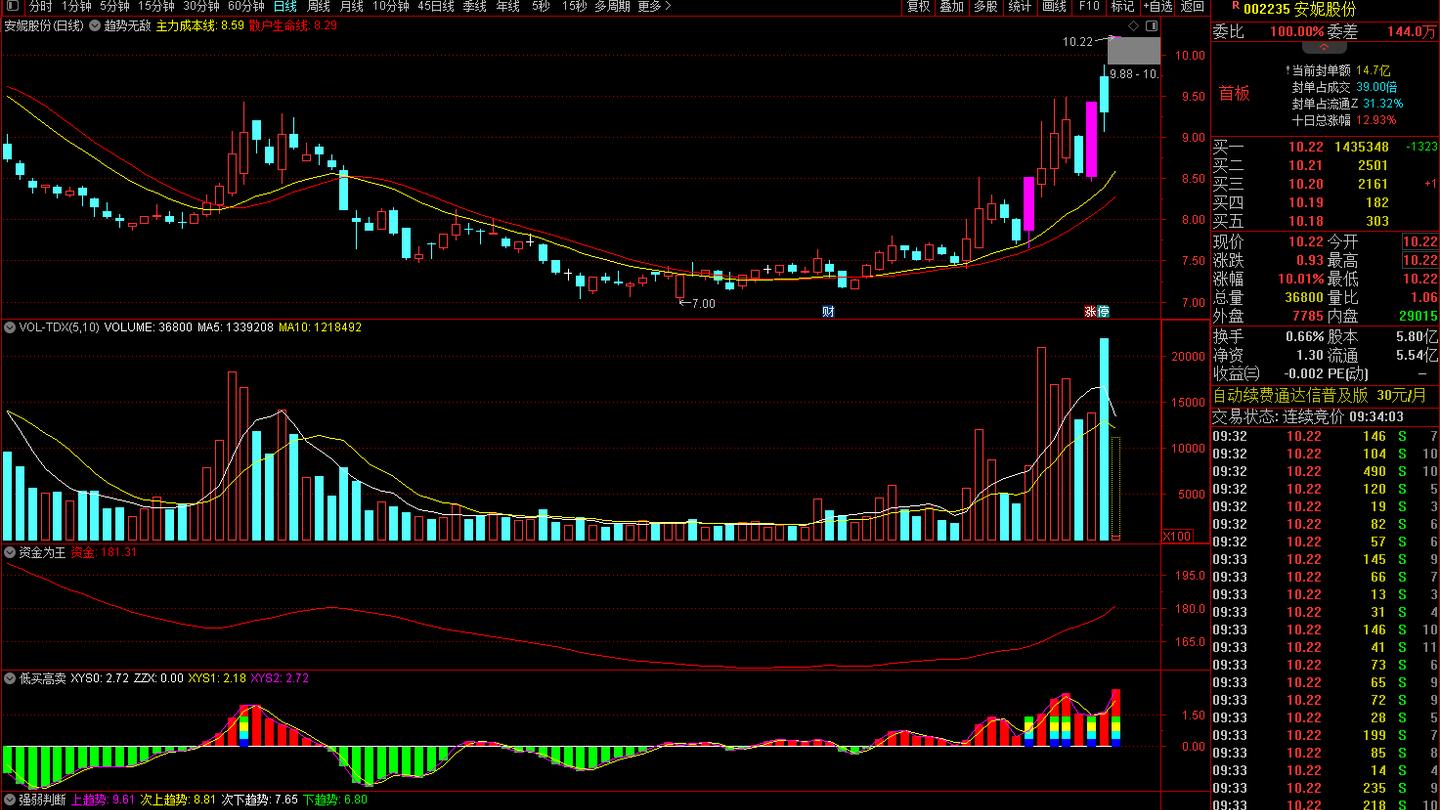Open F10 company information
The image size is (1440, 810).
(1089, 6)
